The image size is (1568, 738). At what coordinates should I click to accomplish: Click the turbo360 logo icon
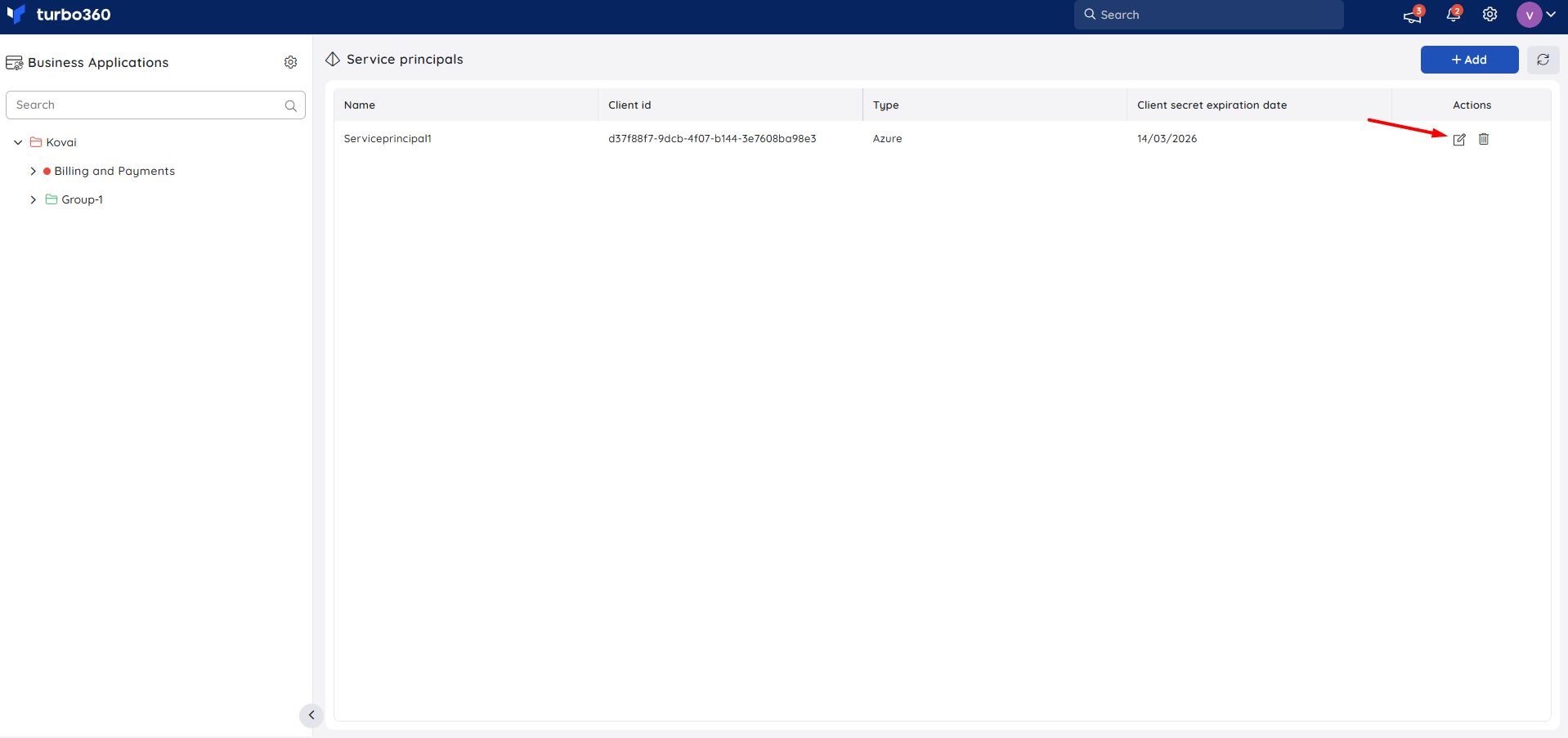[16, 14]
